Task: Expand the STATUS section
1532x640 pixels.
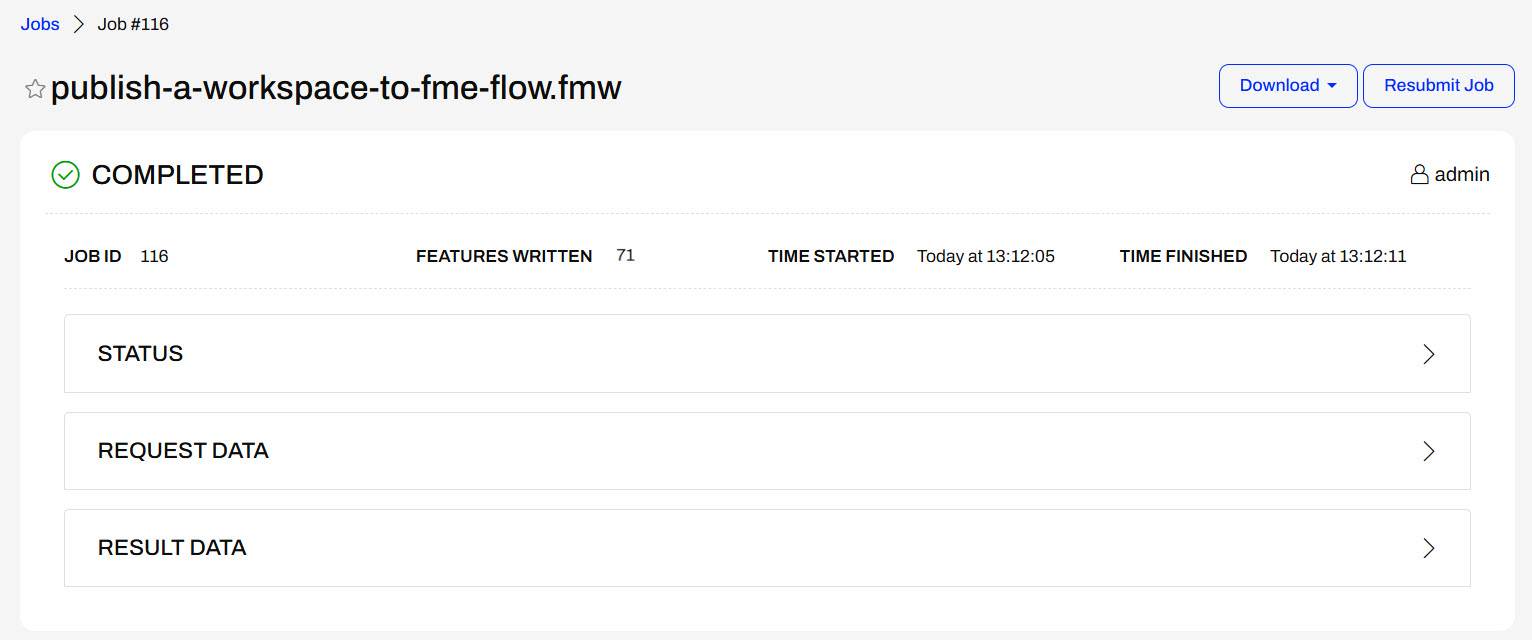Action: click(x=767, y=354)
